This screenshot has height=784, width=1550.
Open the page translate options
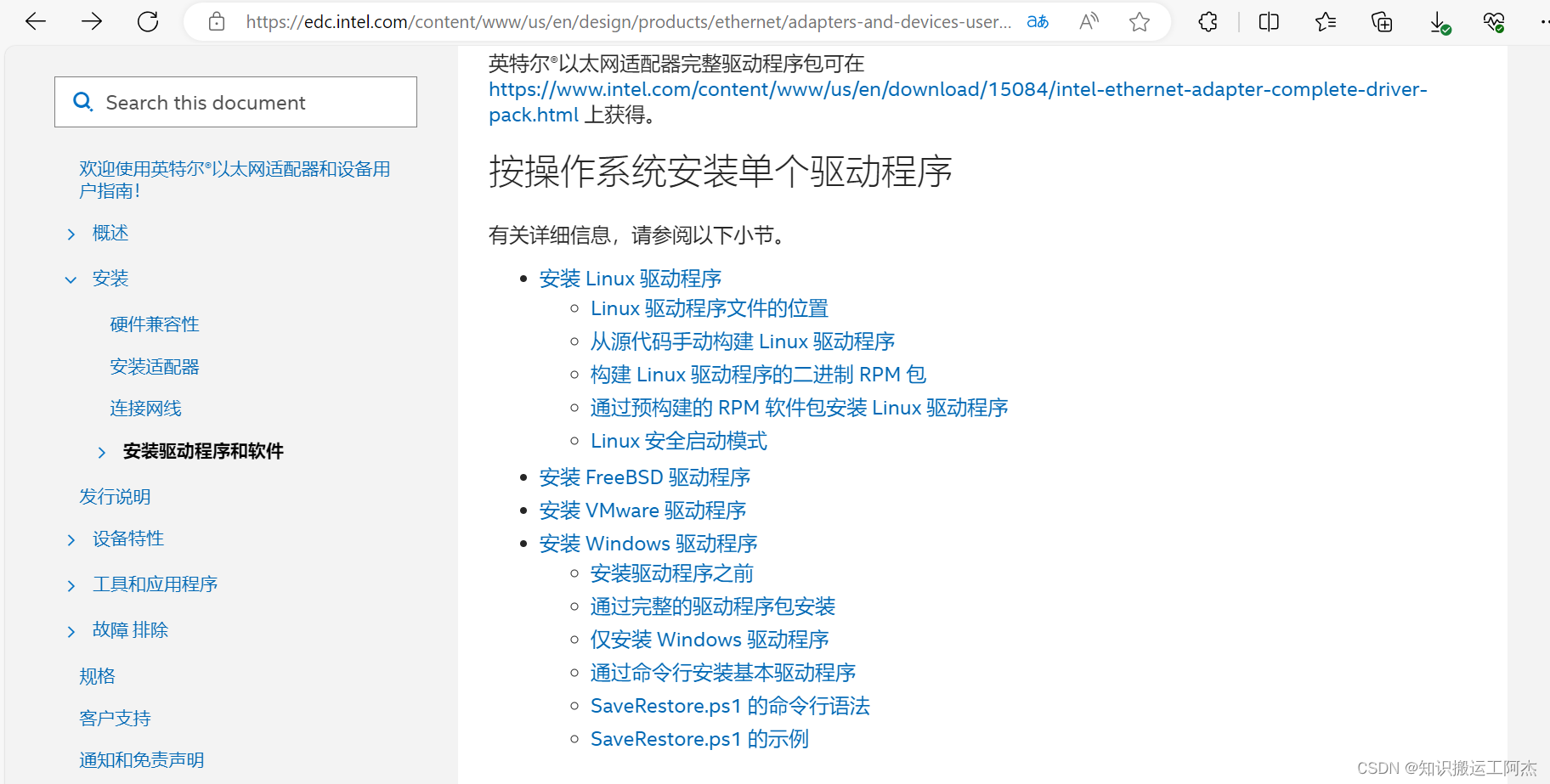[1038, 21]
